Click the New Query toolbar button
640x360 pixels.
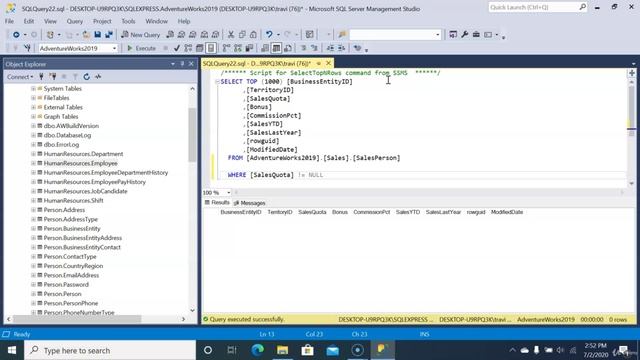[140, 35]
